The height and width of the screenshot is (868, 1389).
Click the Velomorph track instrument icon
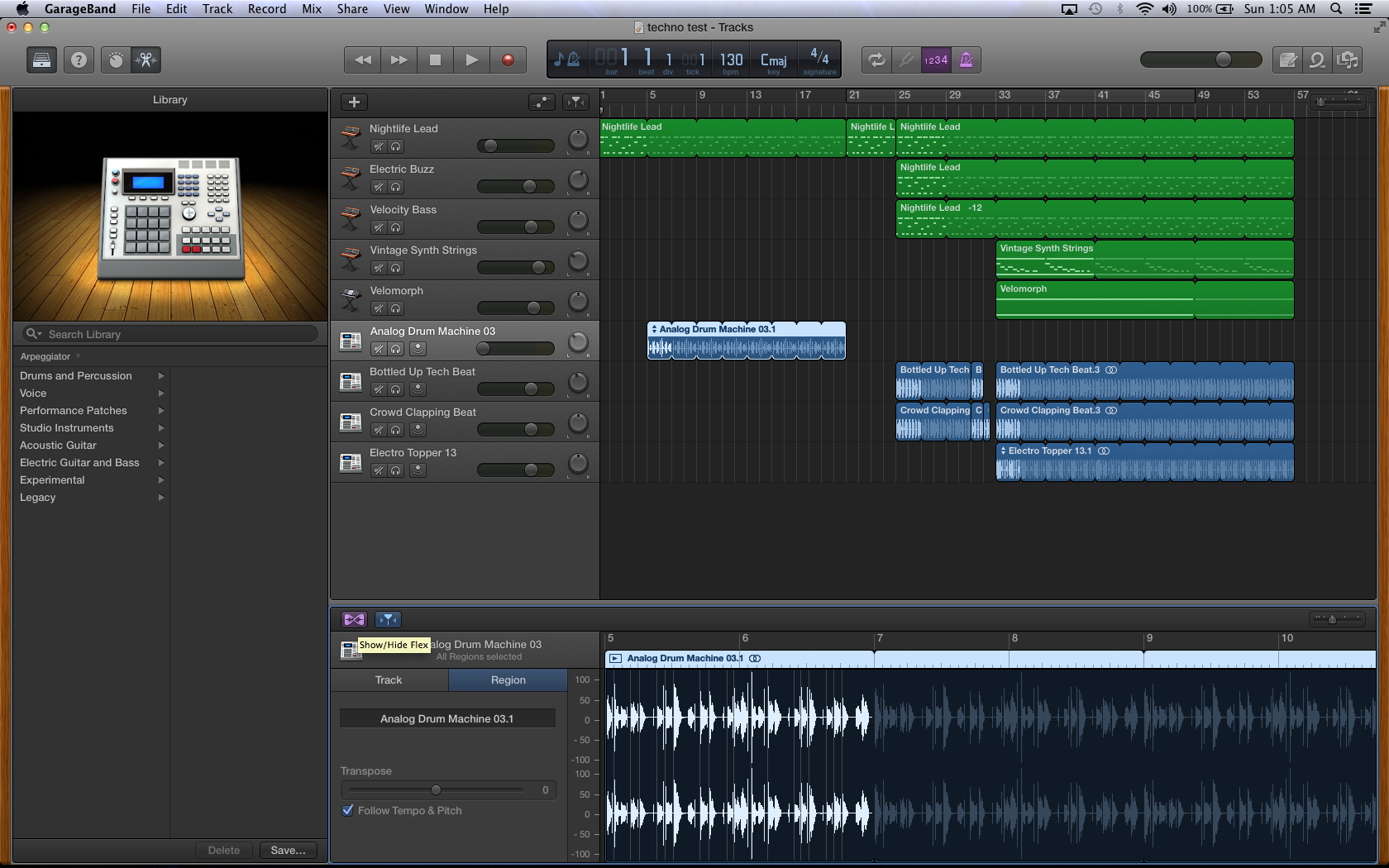(351, 299)
